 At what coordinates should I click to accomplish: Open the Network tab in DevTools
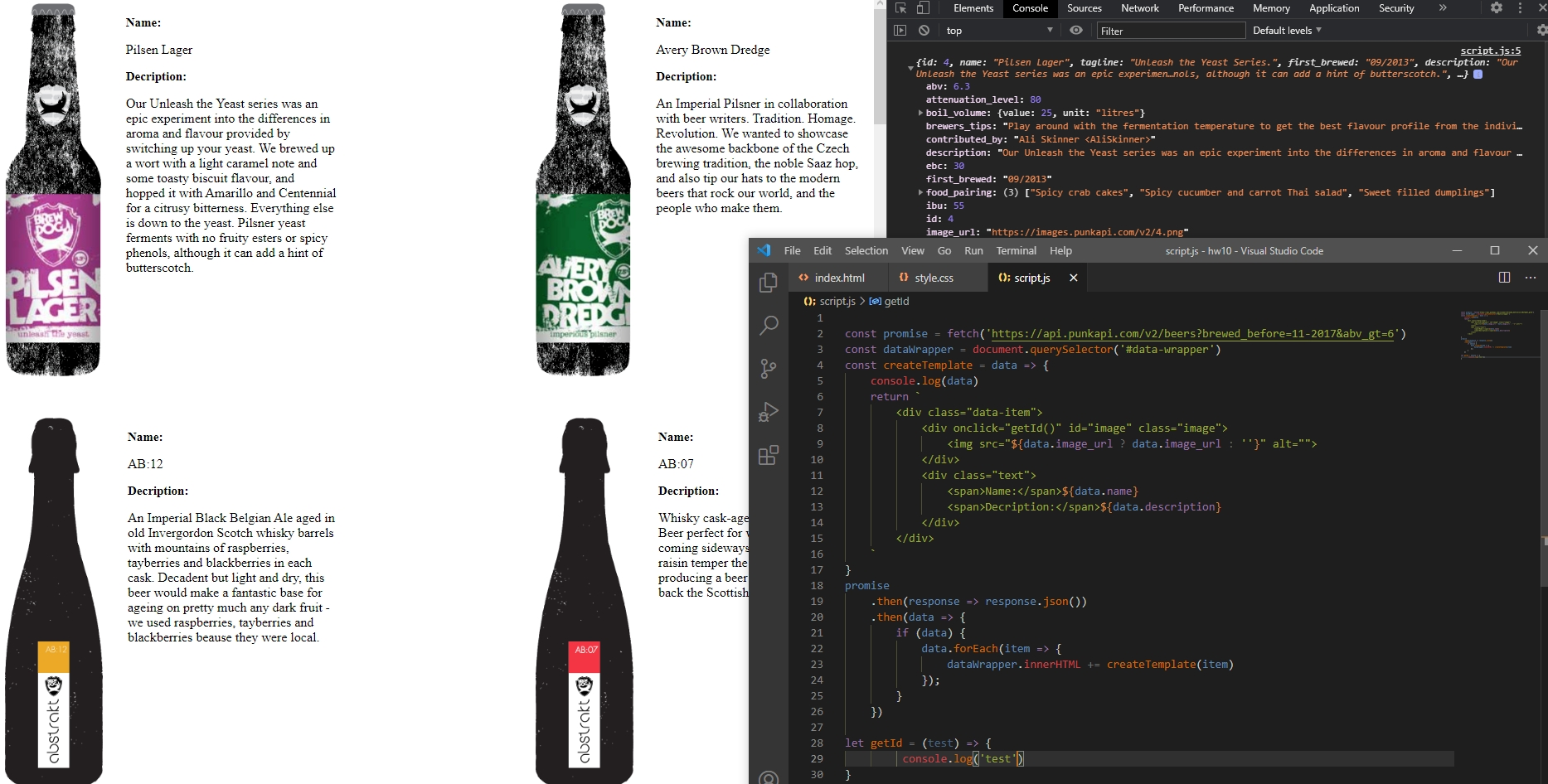(1140, 8)
